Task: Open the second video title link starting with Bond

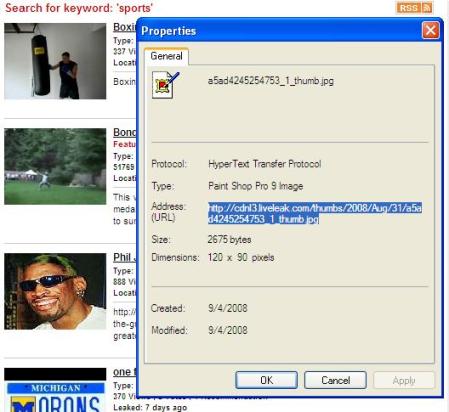Action: coord(124,132)
